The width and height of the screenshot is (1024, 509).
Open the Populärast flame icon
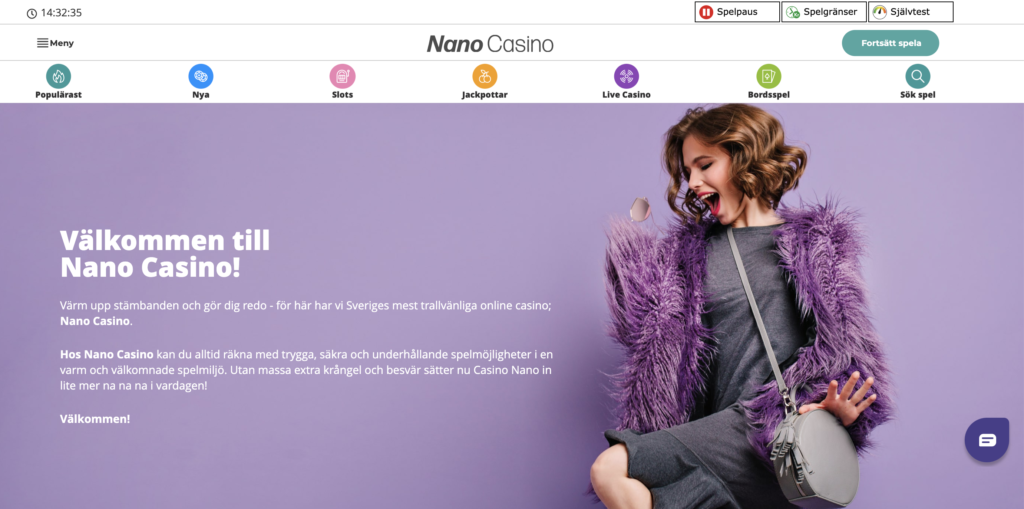tap(58, 76)
